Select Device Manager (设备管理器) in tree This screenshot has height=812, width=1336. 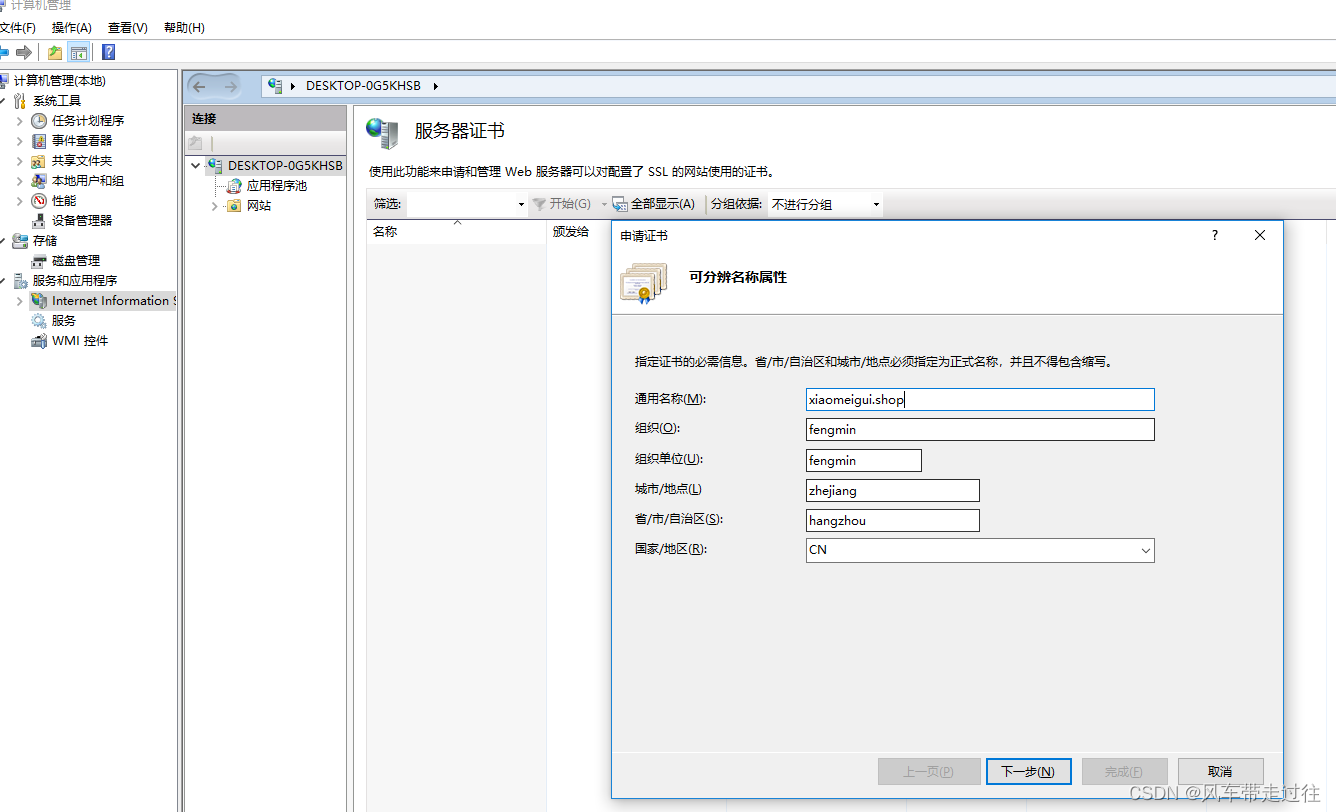[82, 220]
